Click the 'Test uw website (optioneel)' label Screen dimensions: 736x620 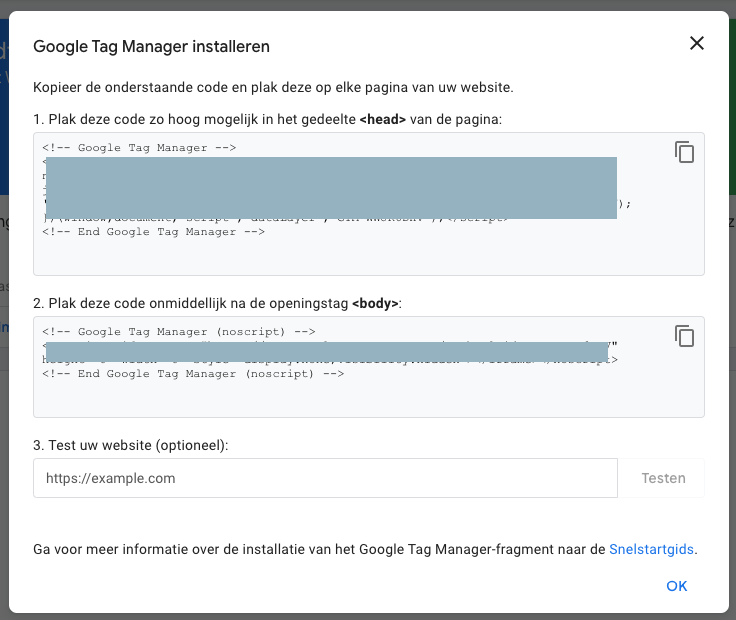tap(131, 445)
